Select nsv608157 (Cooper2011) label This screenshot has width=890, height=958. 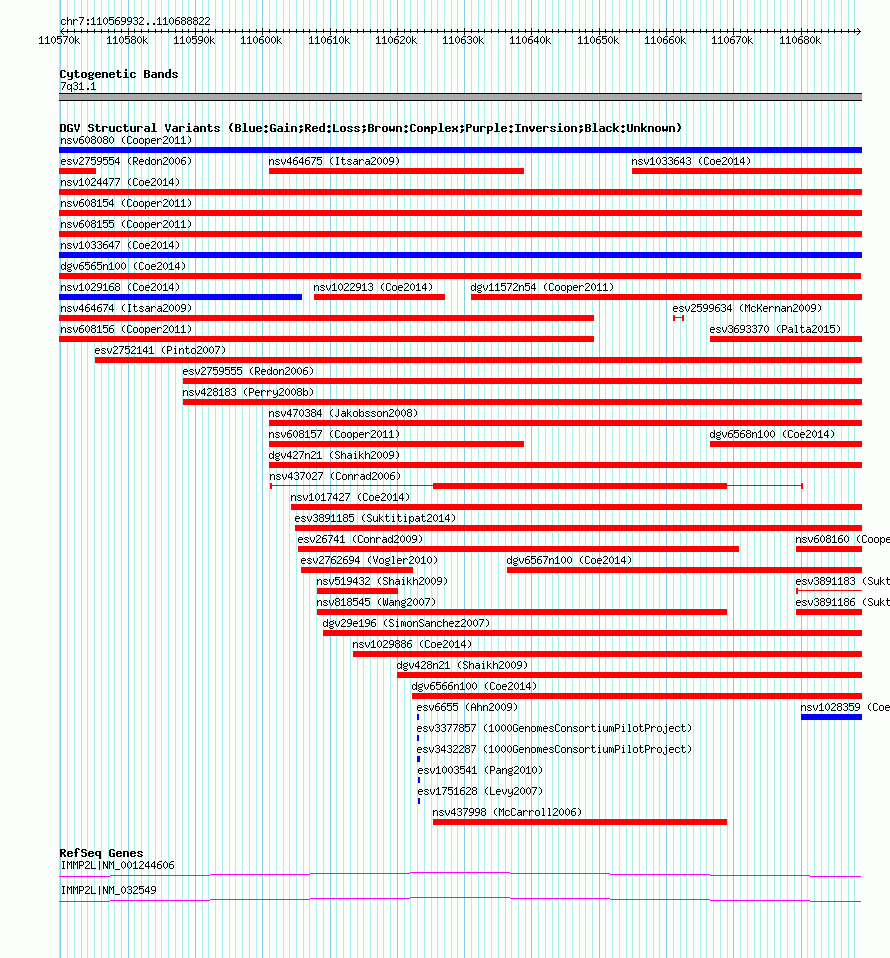point(334,434)
